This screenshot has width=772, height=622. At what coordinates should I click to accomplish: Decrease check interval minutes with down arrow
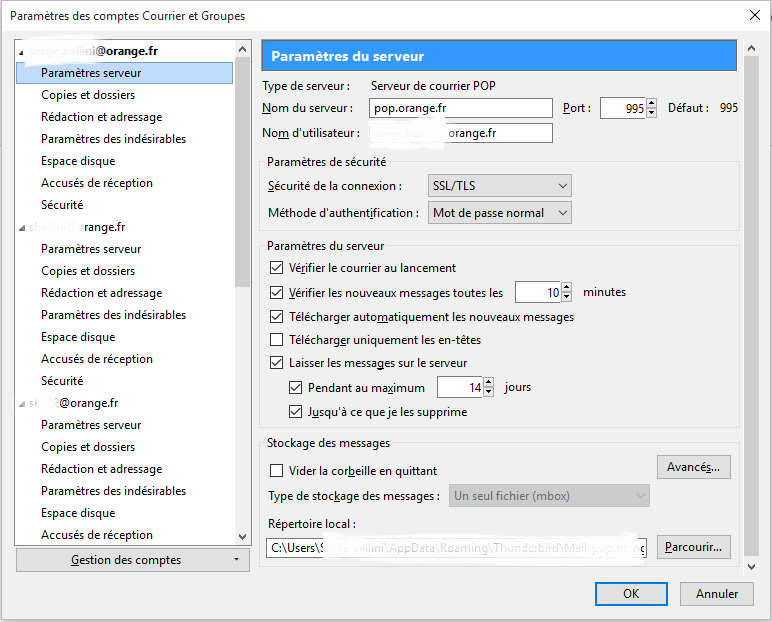point(566,298)
